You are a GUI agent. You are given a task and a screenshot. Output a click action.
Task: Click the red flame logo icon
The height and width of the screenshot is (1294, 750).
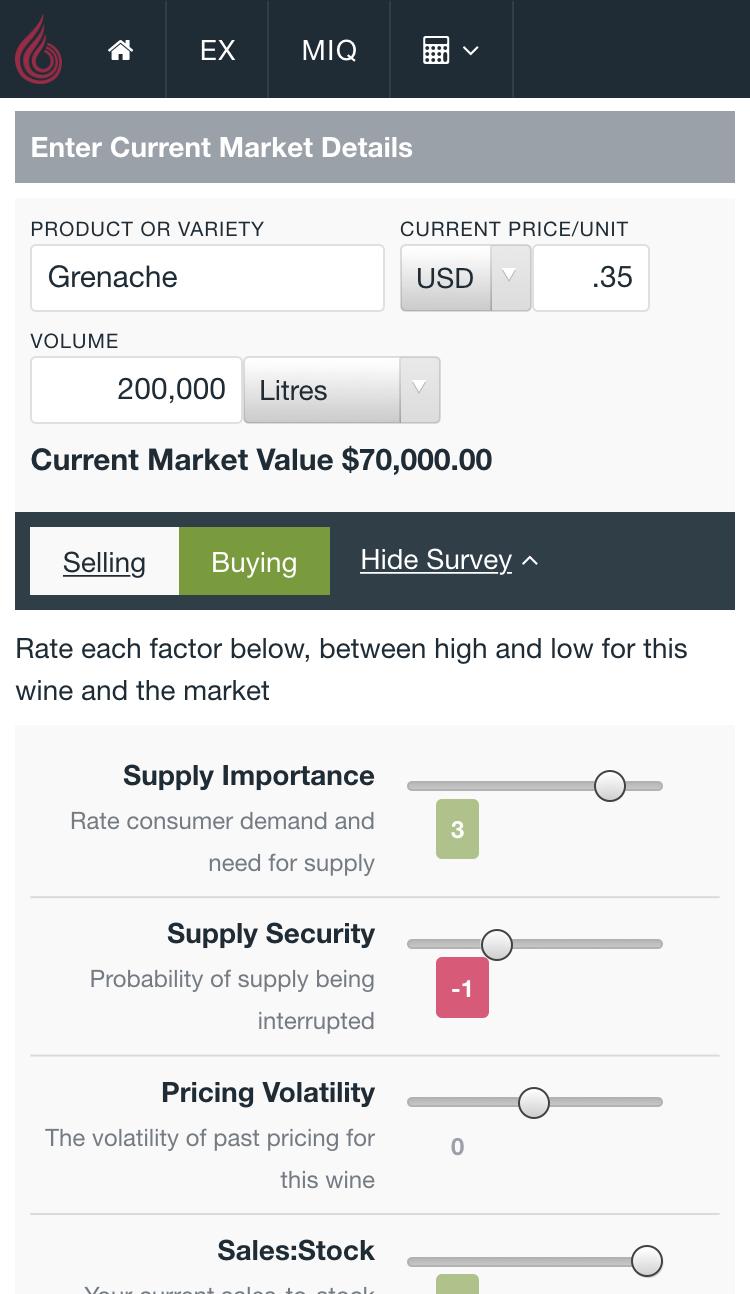point(38,50)
